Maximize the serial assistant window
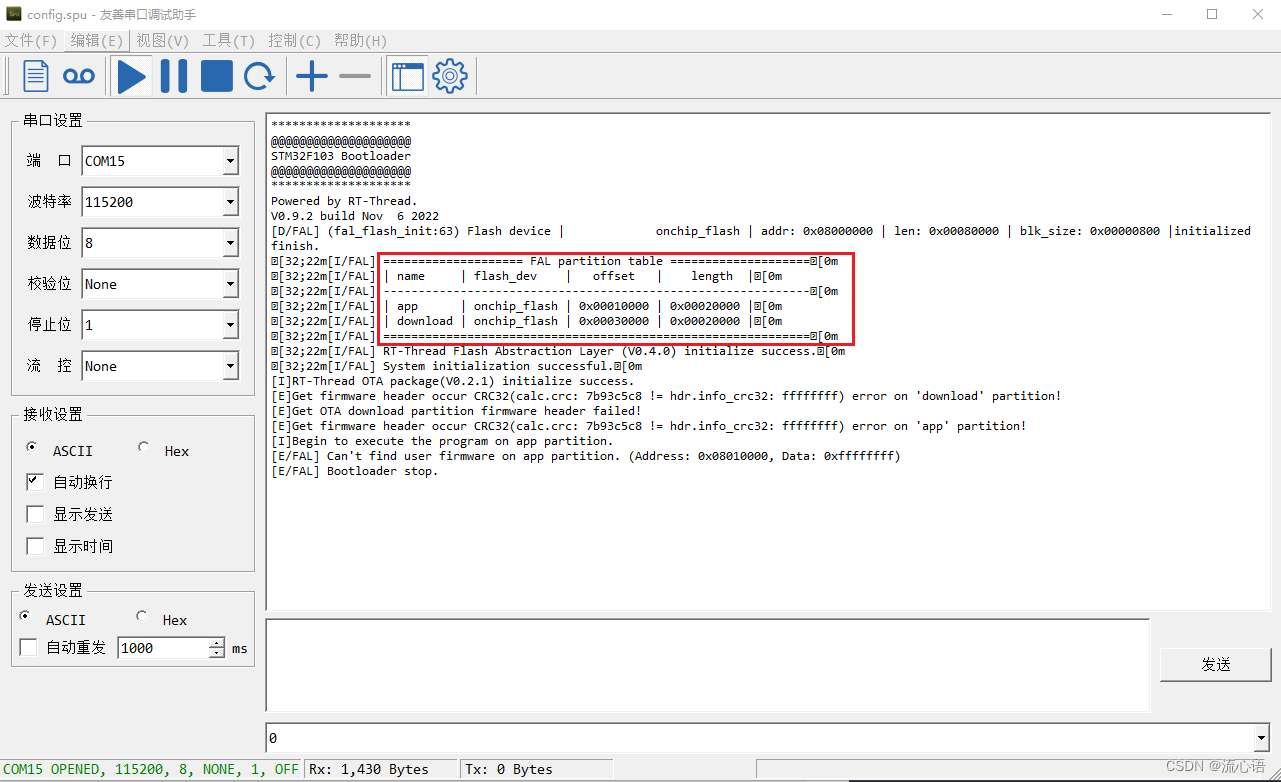Viewport: 1281px width, 782px height. [1212, 14]
